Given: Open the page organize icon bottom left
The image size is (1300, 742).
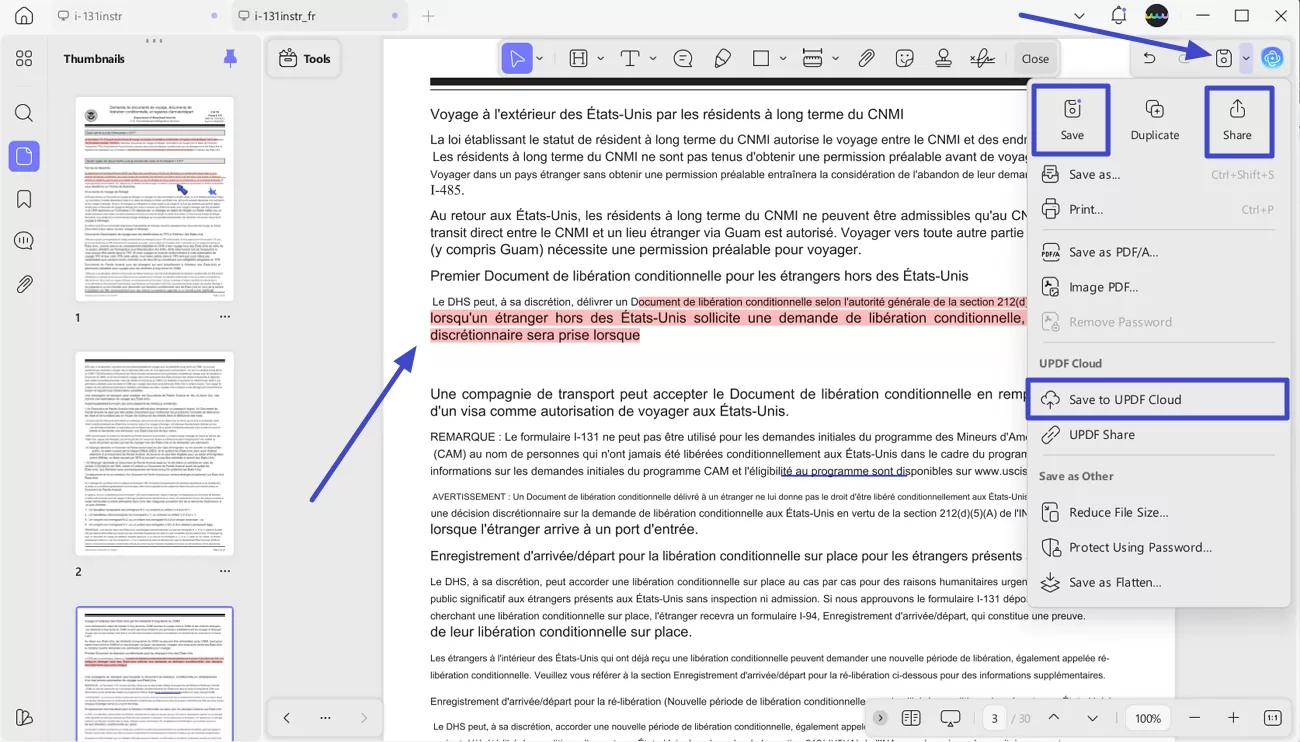Looking at the screenshot, I should point(24,717).
